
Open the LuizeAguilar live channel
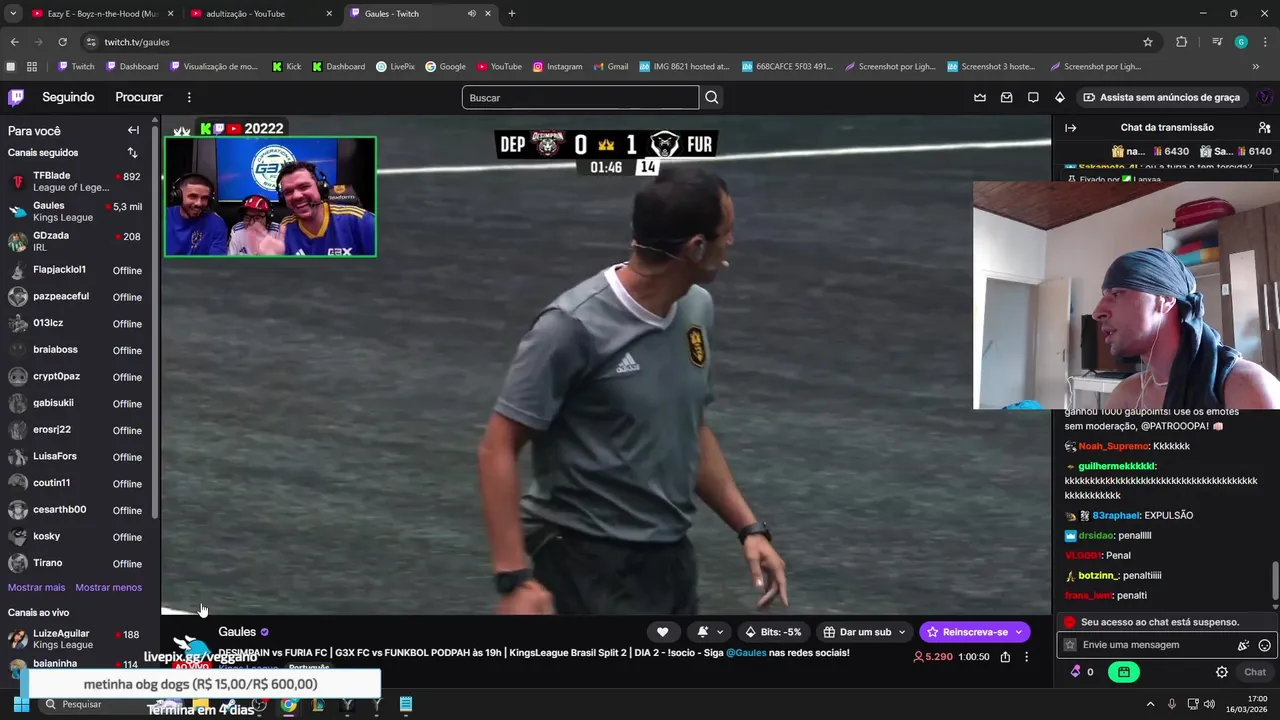tap(78, 639)
